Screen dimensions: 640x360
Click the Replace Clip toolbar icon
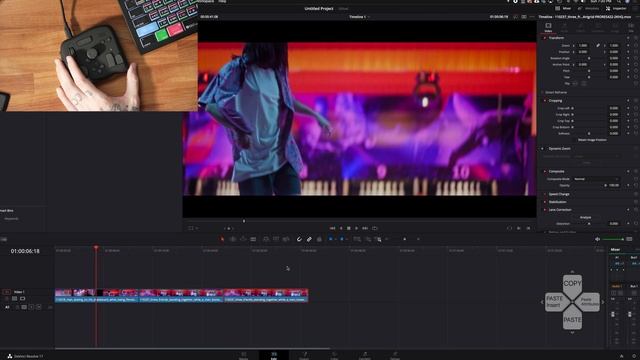[x=286, y=239]
